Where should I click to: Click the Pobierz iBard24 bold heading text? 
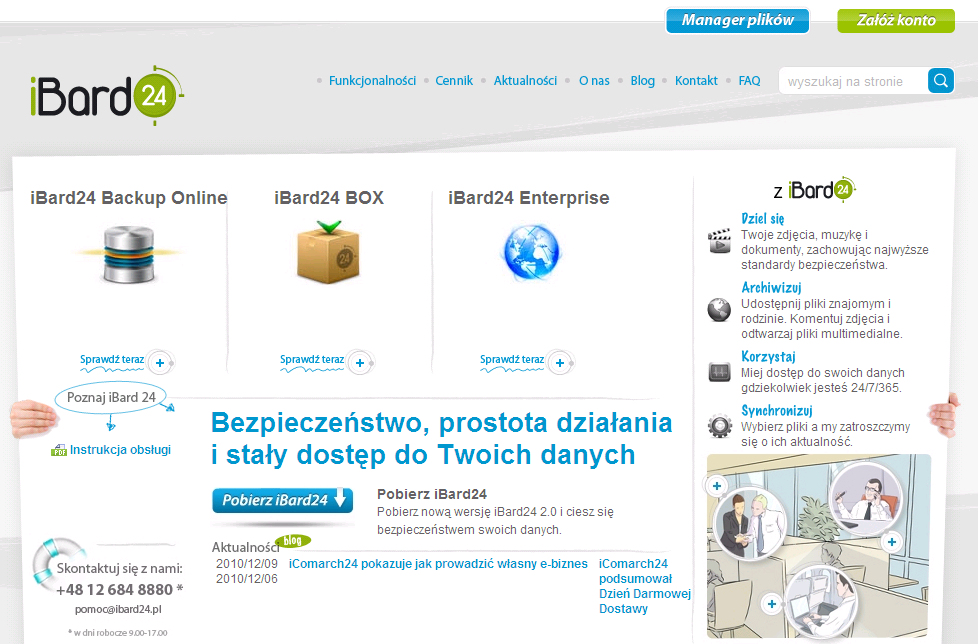tap(432, 494)
